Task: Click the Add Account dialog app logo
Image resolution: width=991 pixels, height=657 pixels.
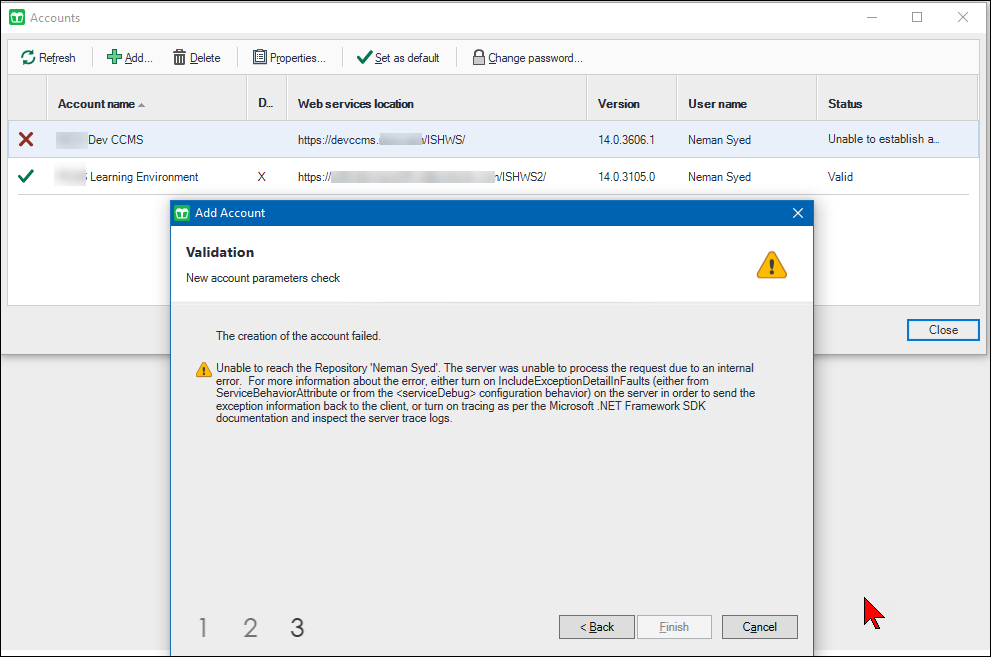Action: pos(182,213)
